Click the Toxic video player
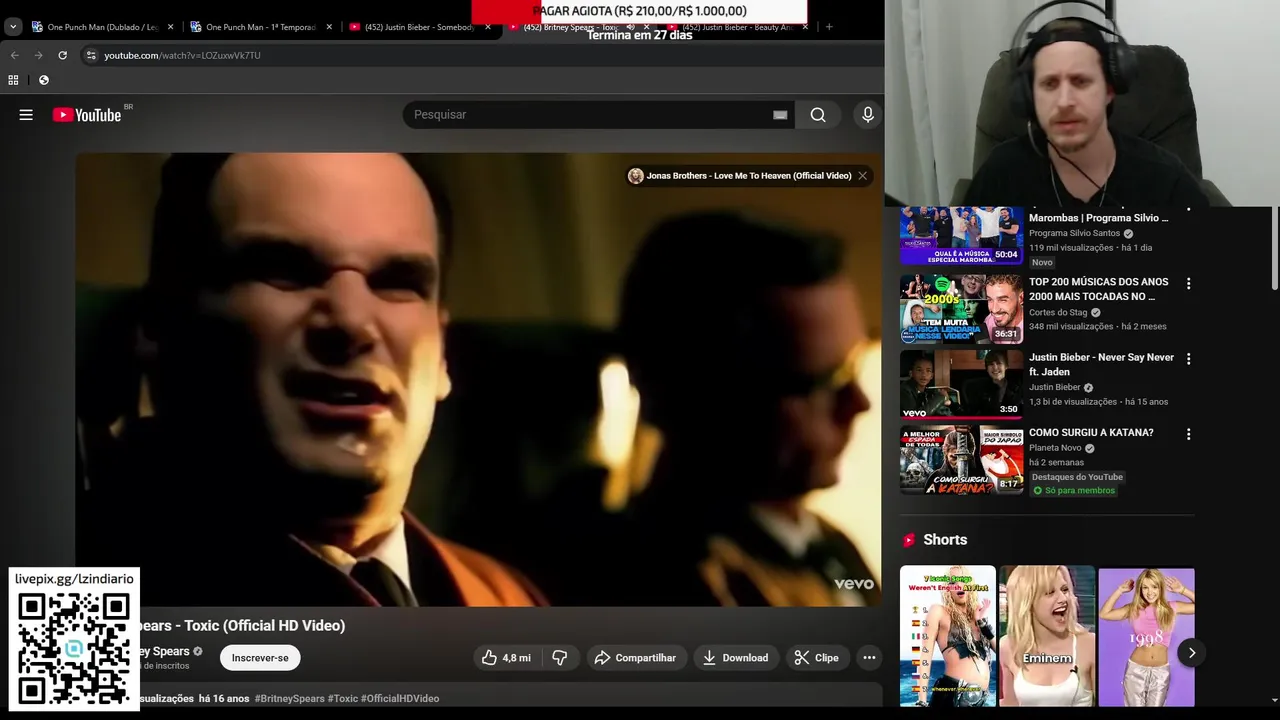The width and height of the screenshot is (1280, 720). pyautogui.click(x=478, y=380)
